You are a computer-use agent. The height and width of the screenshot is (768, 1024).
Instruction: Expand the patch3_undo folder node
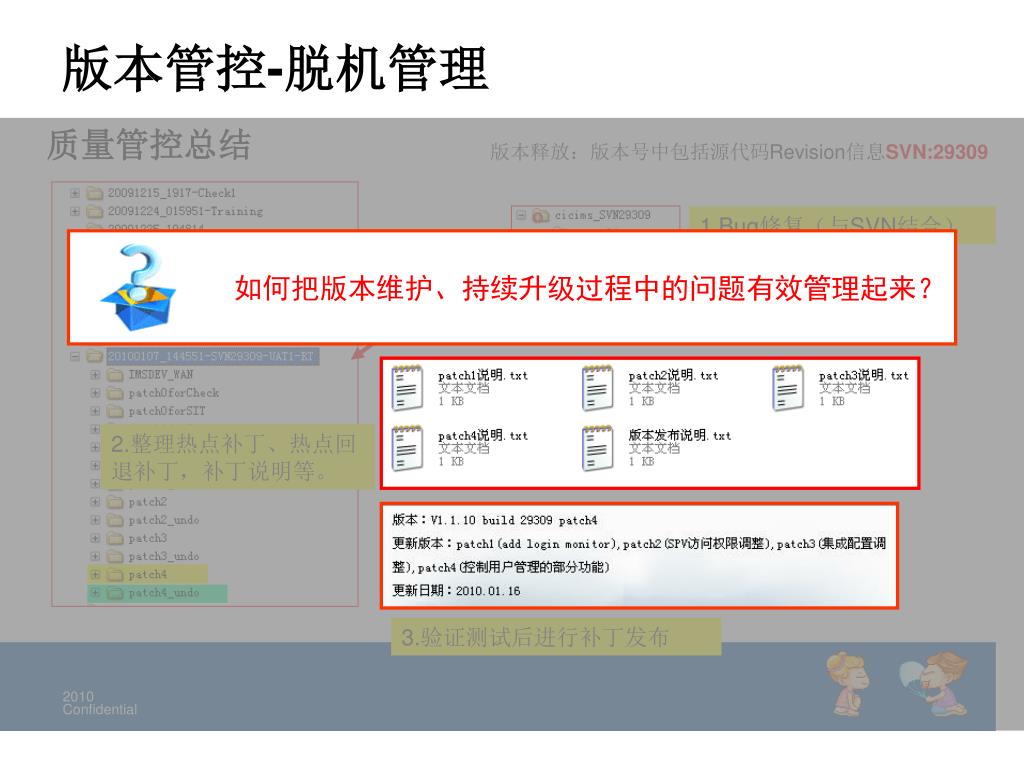[95, 557]
